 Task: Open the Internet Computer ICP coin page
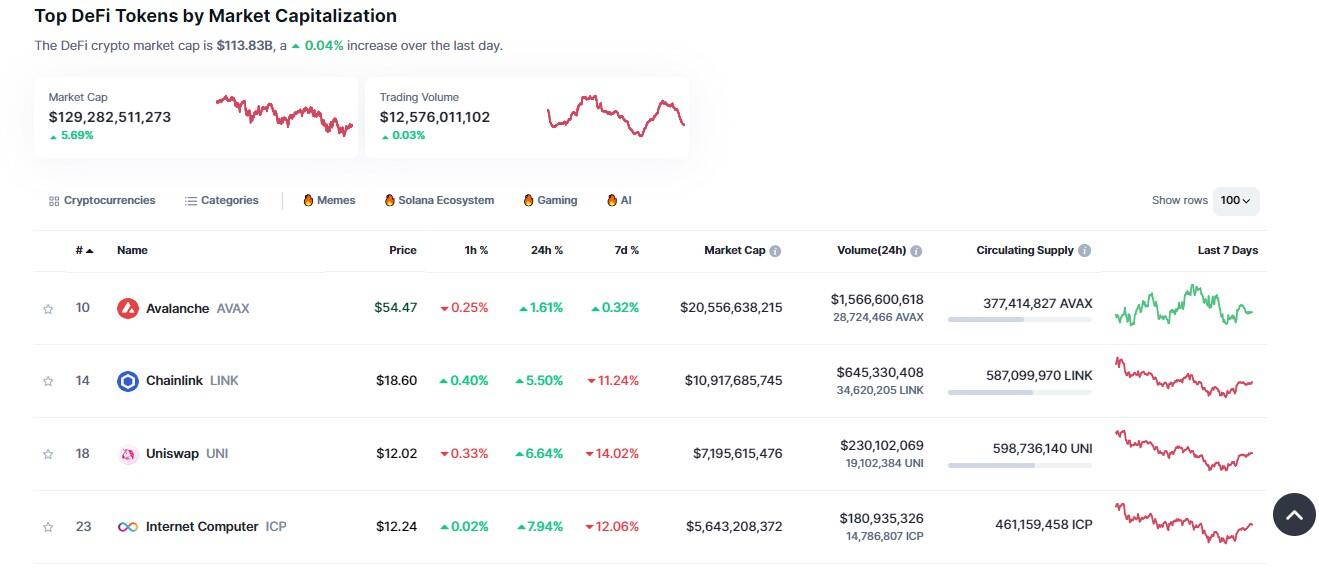coord(202,527)
